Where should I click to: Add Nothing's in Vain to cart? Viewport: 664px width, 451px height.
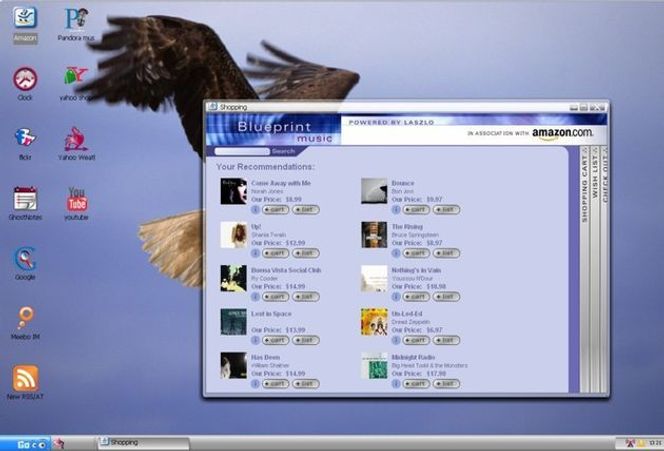click(x=416, y=297)
